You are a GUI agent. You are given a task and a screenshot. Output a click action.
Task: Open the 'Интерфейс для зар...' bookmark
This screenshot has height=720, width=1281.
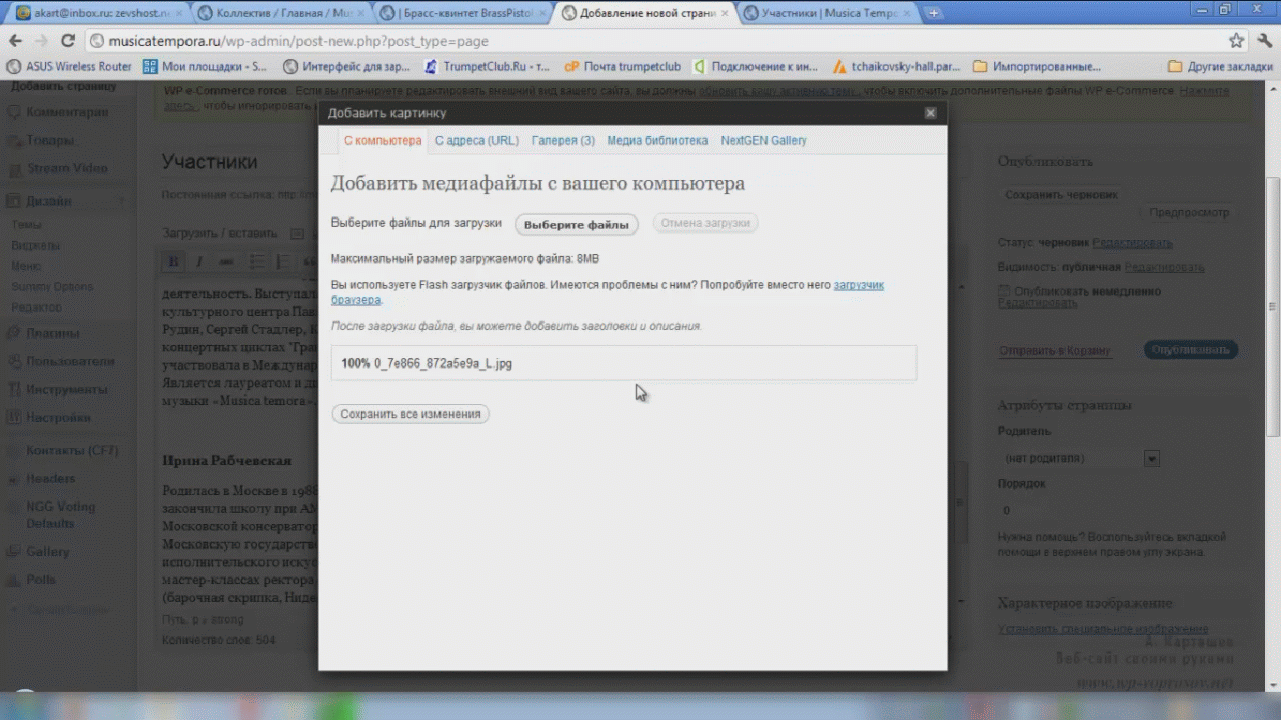pyautogui.click(x=347, y=67)
